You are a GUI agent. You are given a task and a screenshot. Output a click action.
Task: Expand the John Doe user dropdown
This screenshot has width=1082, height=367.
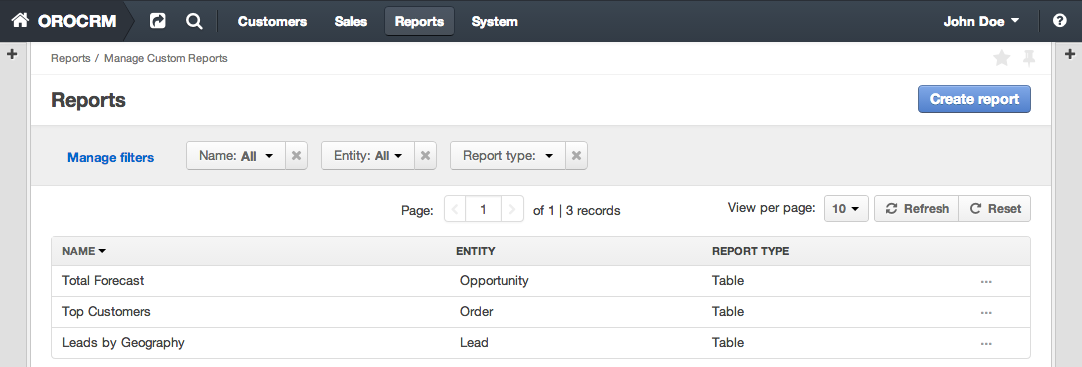(981, 21)
